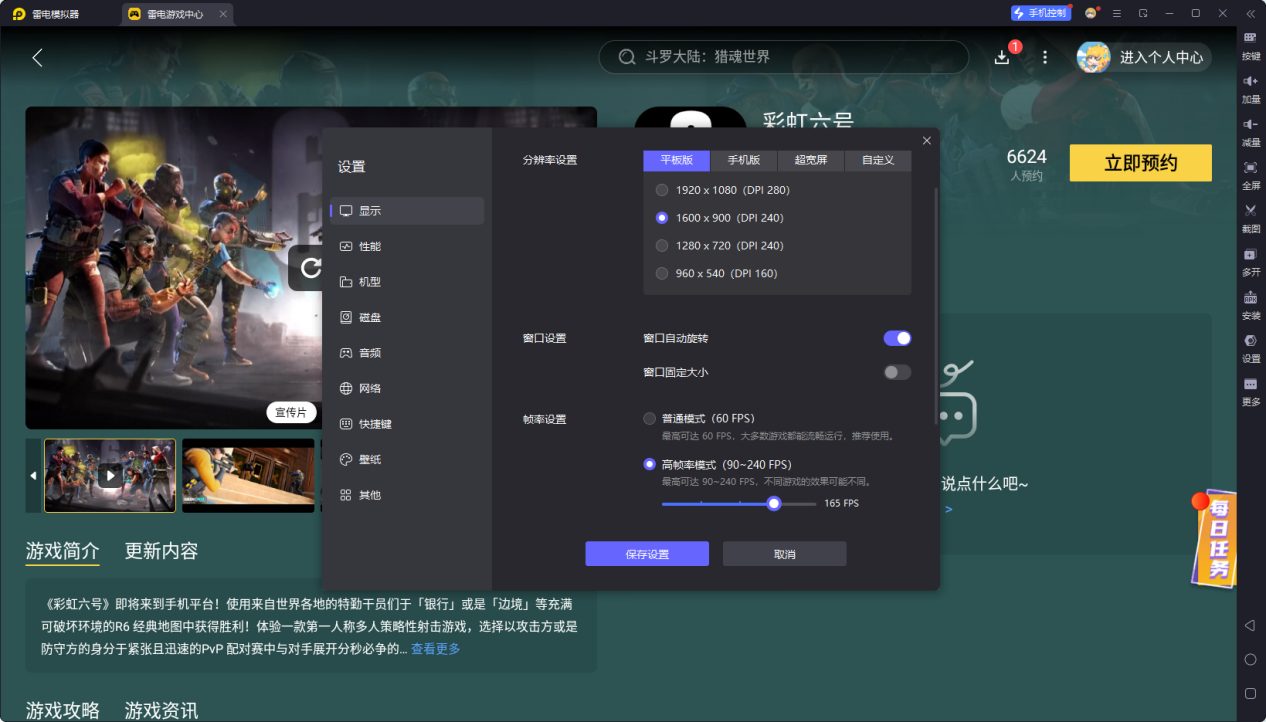Click the window resize icon in title bar
The width and height of the screenshot is (1266, 722).
(1143, 13)
